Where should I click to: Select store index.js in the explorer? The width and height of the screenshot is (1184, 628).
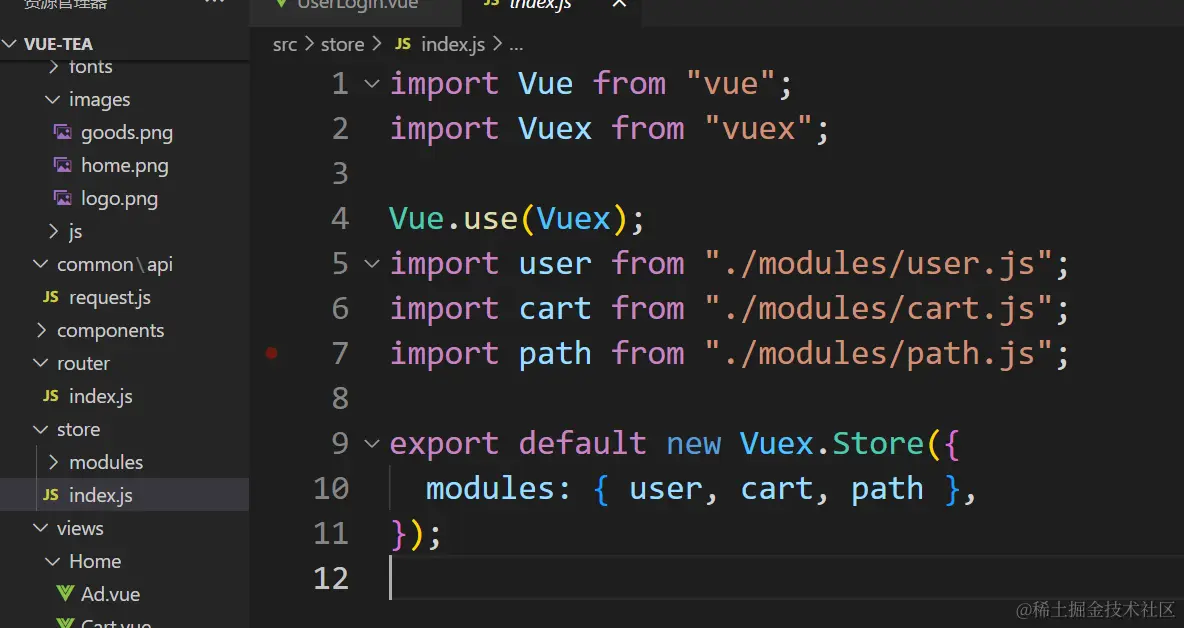[x=100, y=495]
